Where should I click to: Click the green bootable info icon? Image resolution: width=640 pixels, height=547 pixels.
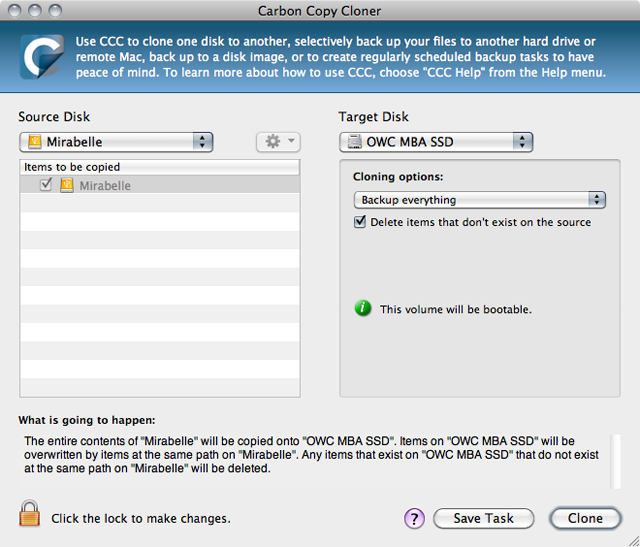click(363, 308)
